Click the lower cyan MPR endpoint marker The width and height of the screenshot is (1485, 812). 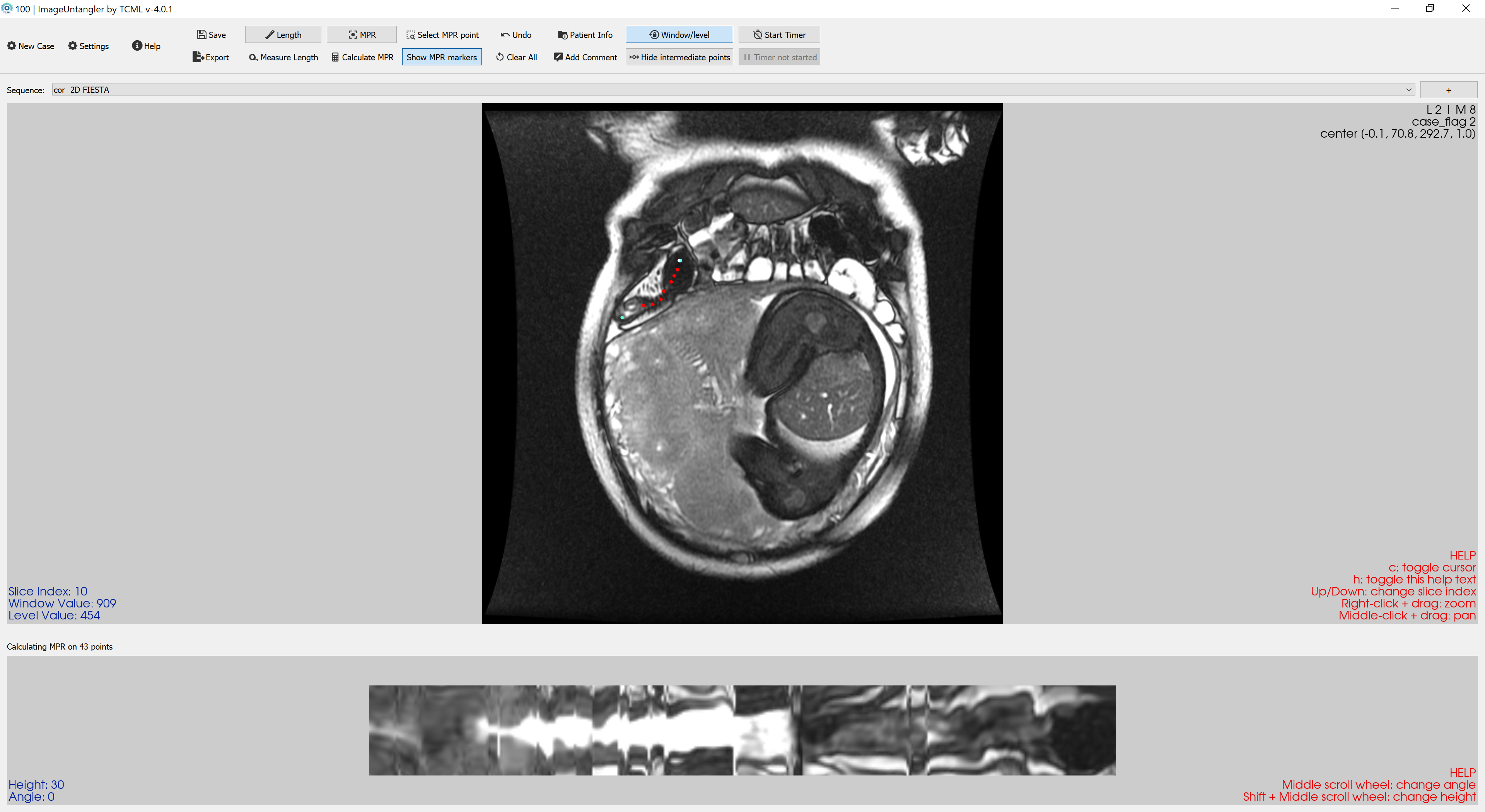pyautogui.click(x=623, y=317)
